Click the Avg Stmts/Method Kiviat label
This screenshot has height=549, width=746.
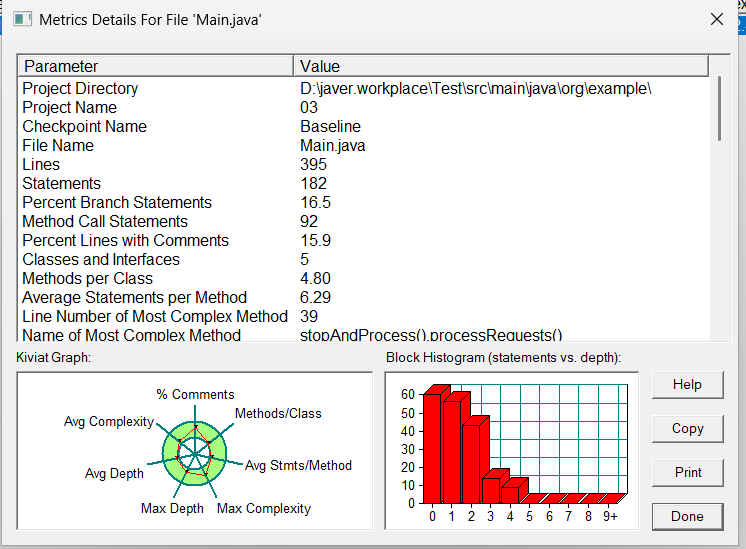click(x=298, y=465)
